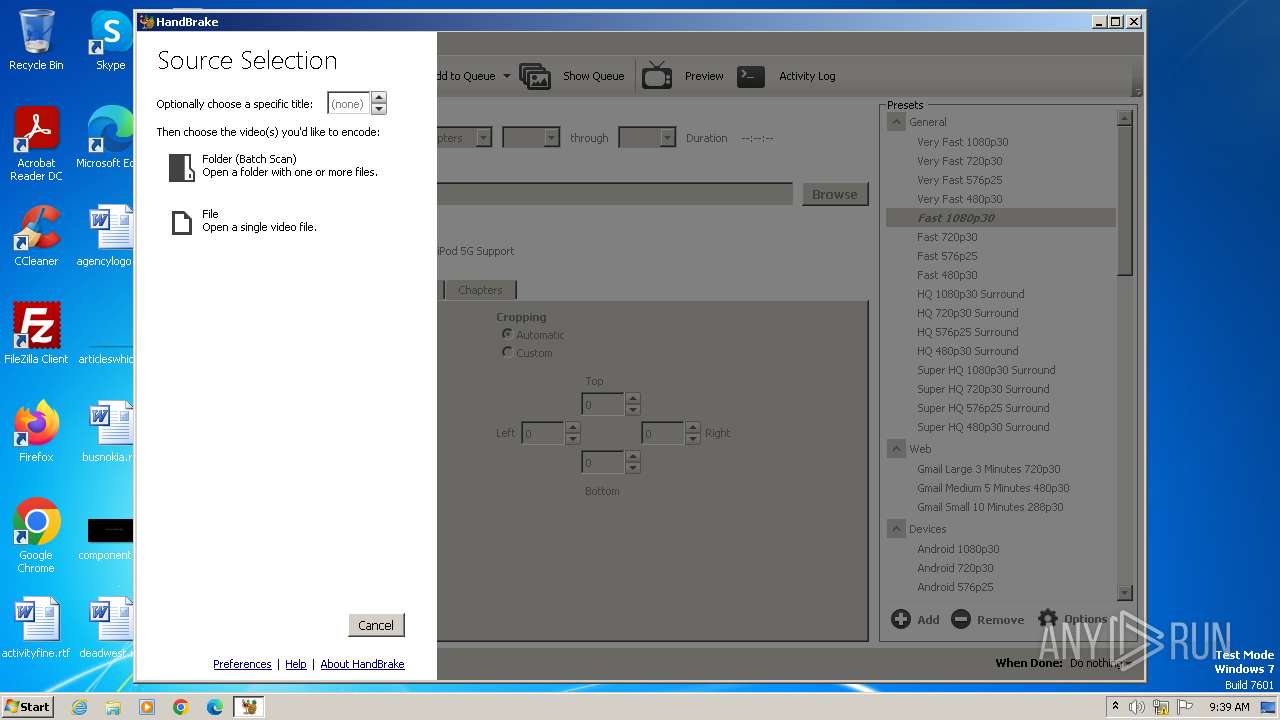Open Add to Queue dropdown arrow
Screen dimensions: 1280x720
[507, 76]
